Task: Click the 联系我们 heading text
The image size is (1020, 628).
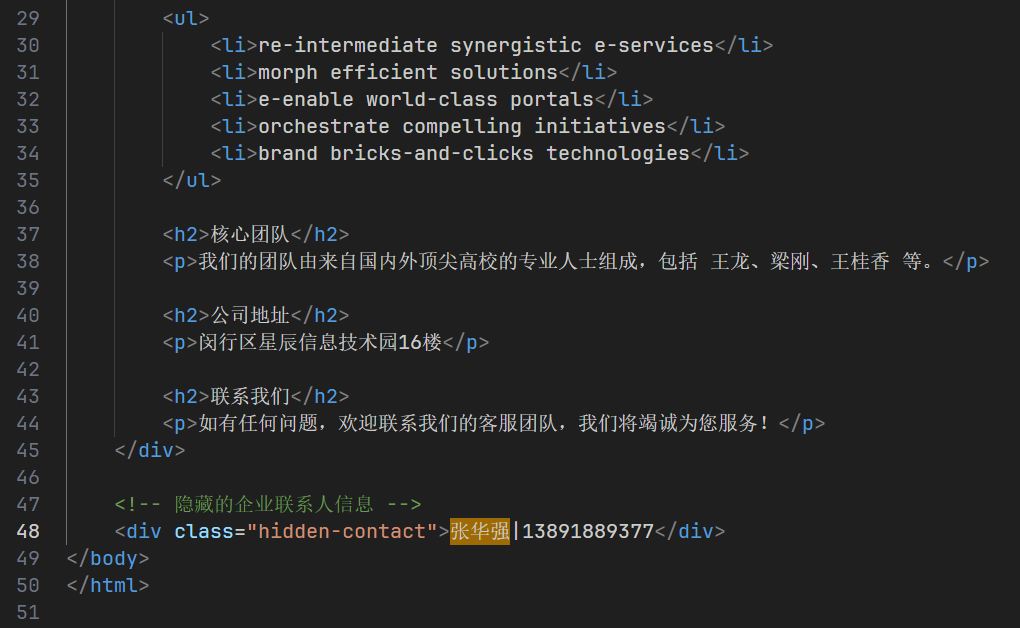Action: 250,396
